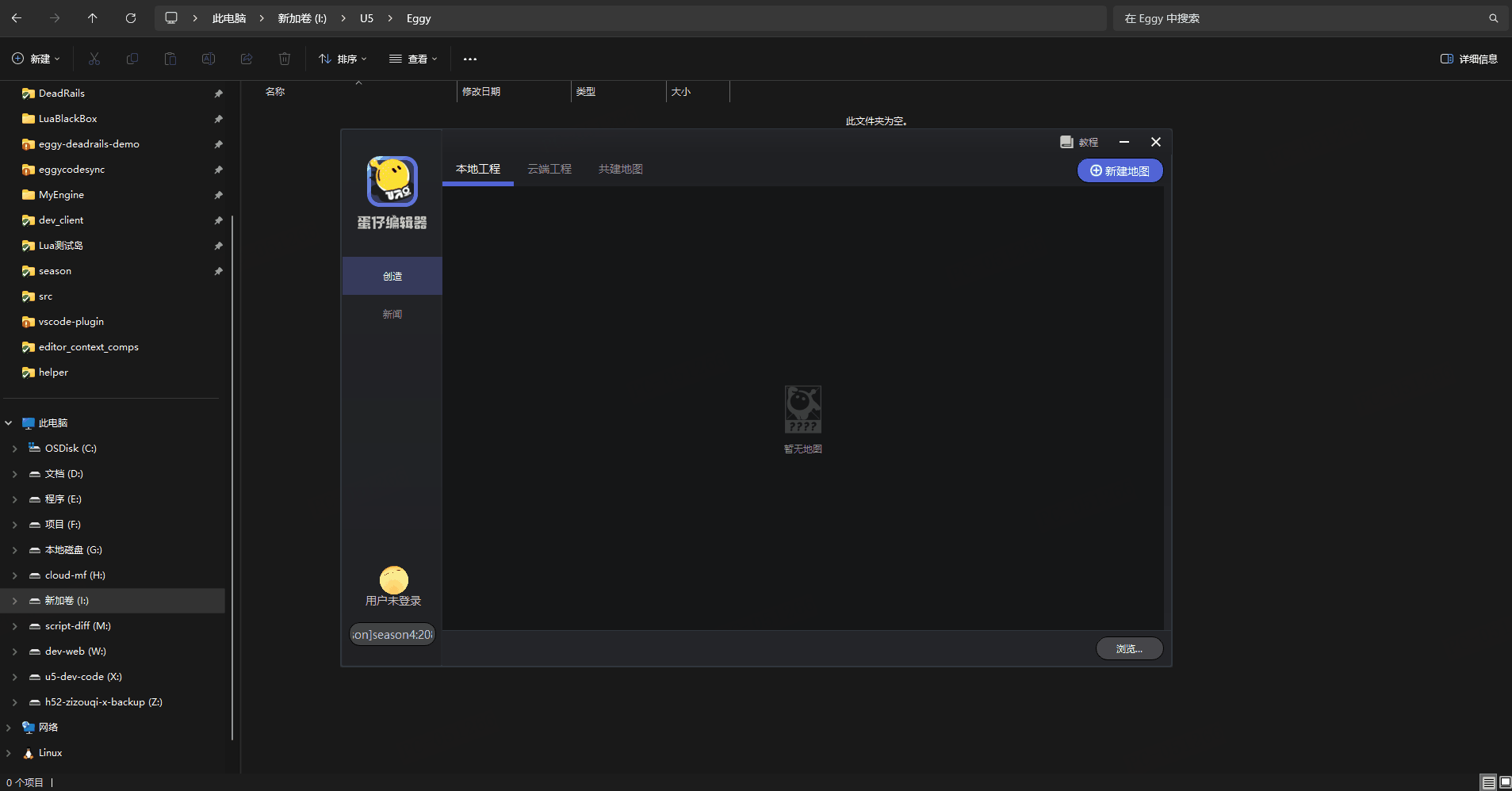Select the co-build maps tab

tap(620, 170)
